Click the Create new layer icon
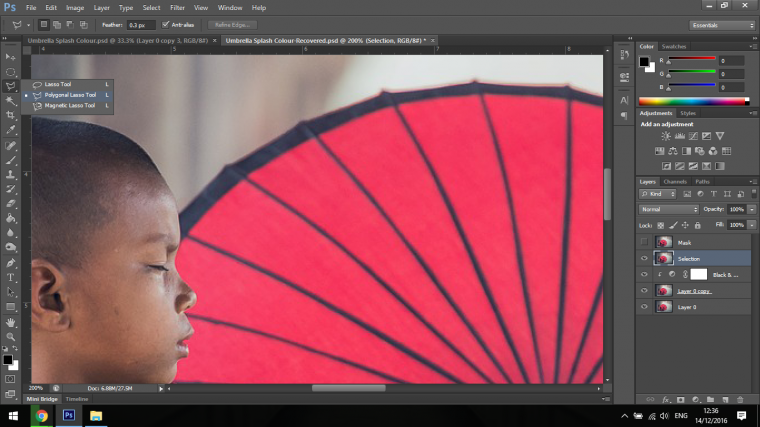Image resolution: width=760 pixels, height=427 pixels. click(x=725, y=400)
